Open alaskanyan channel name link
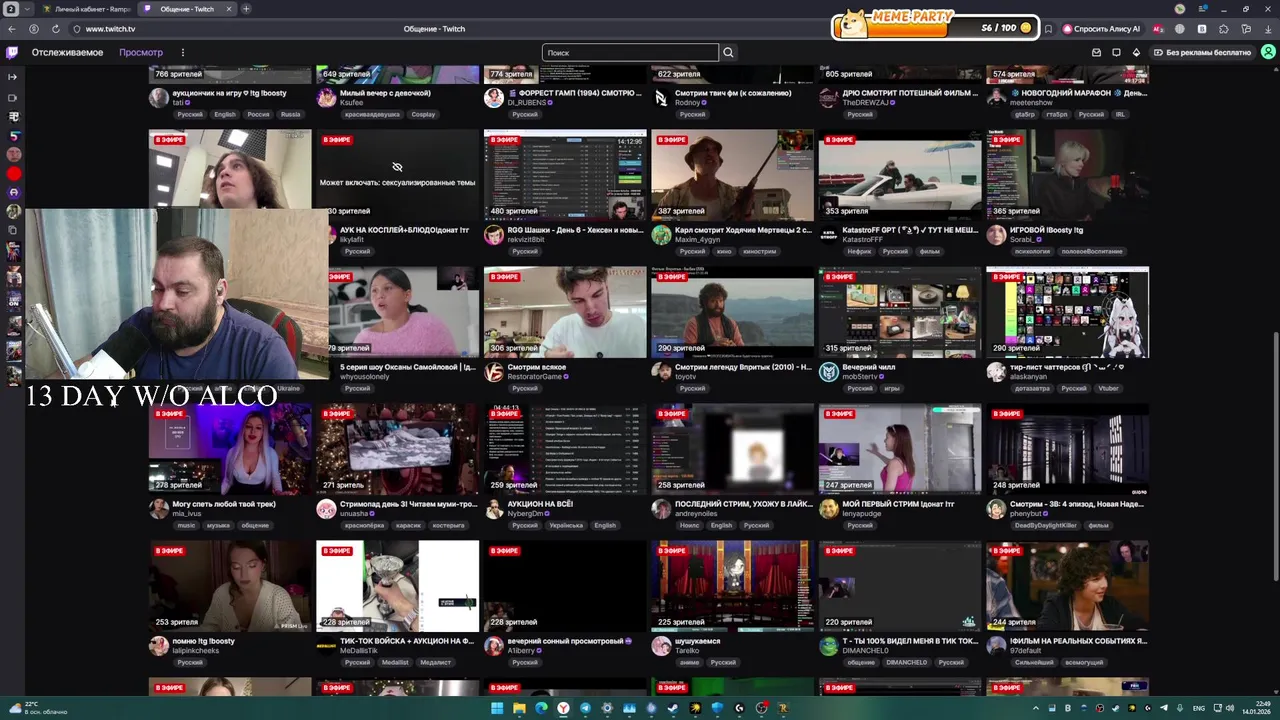1280x720 pixels. click(x=1030, y=377)
